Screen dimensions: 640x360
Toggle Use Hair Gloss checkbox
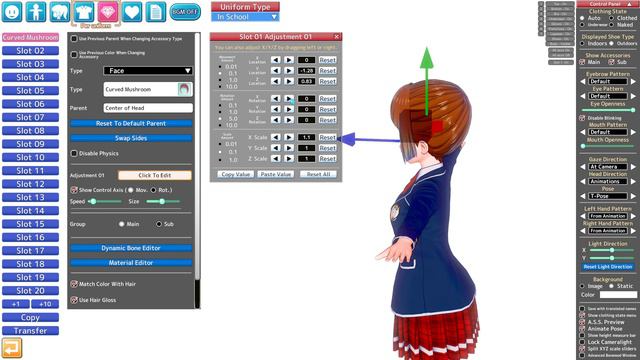pos(74,300)
